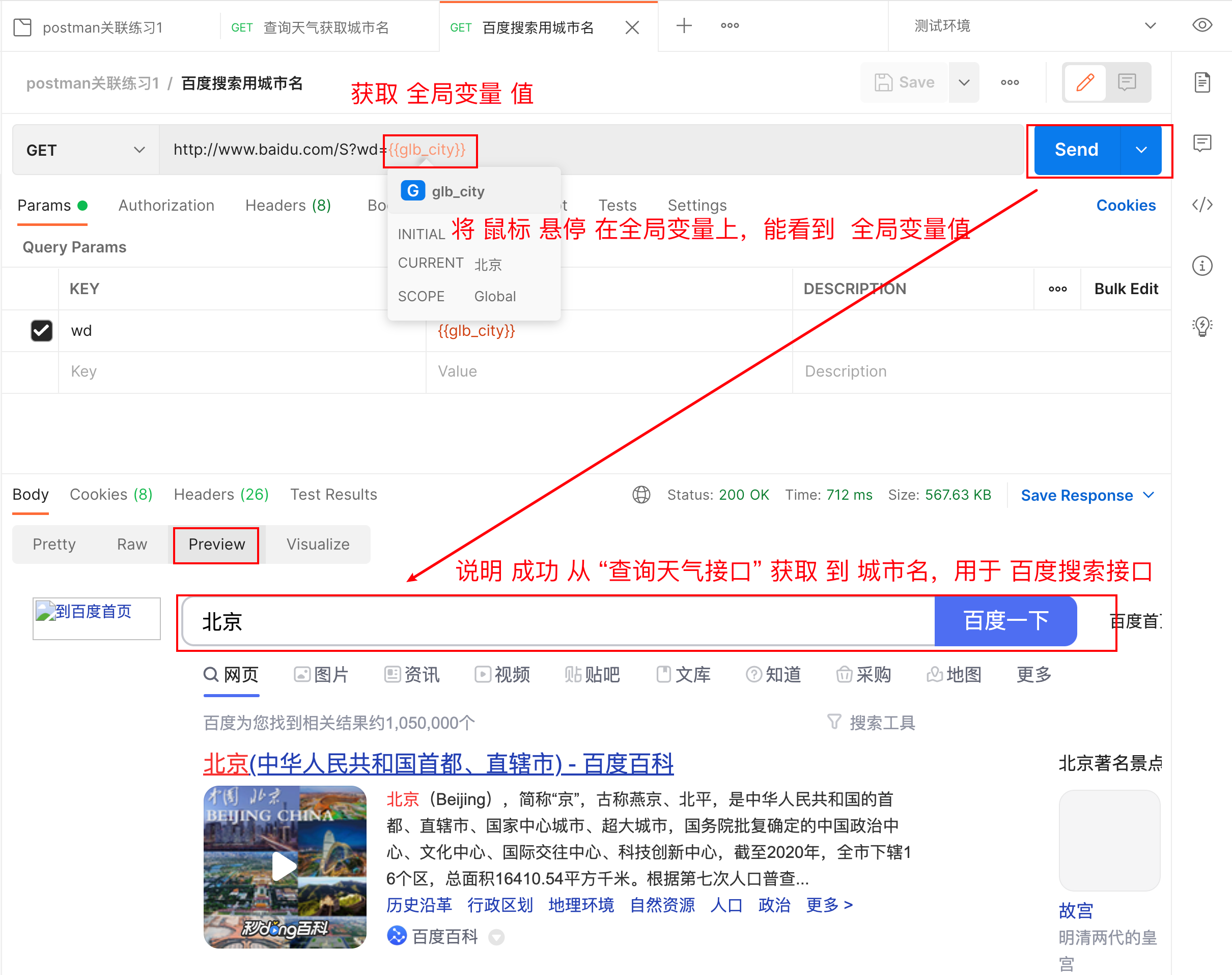Switch response view to Pretty
This screenshot has width=1232, height=975.
click(54, 544)
